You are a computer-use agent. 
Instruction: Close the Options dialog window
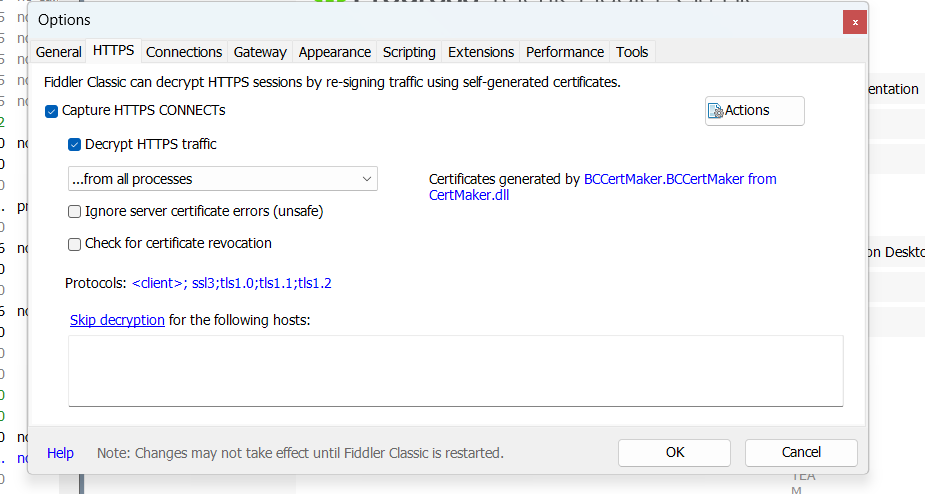(x=854, y=21)
